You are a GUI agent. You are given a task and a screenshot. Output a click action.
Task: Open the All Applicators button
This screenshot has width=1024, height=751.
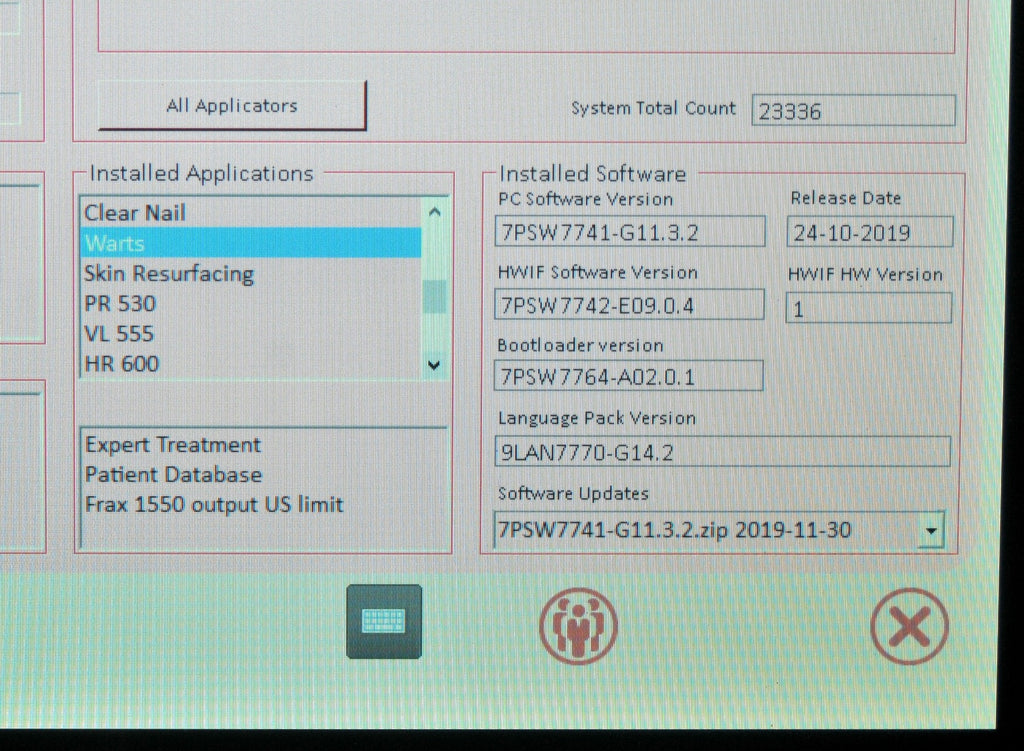pos(232,106)
